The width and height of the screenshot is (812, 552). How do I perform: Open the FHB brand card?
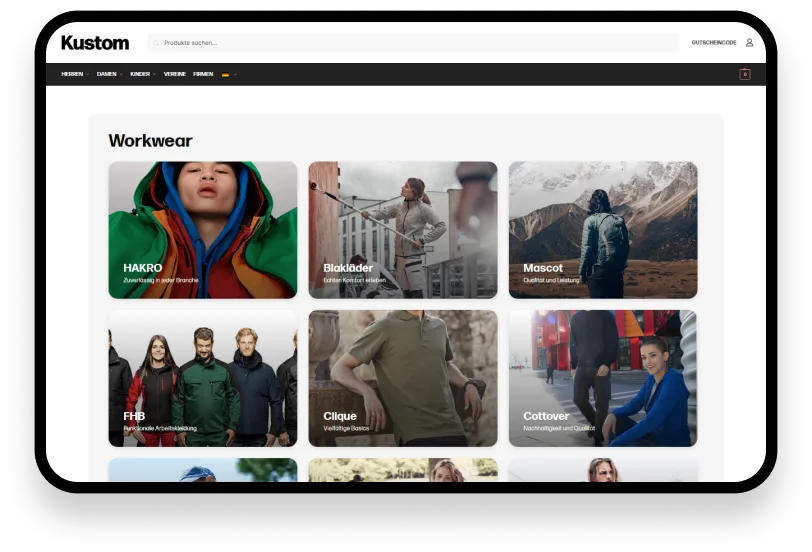203,378
